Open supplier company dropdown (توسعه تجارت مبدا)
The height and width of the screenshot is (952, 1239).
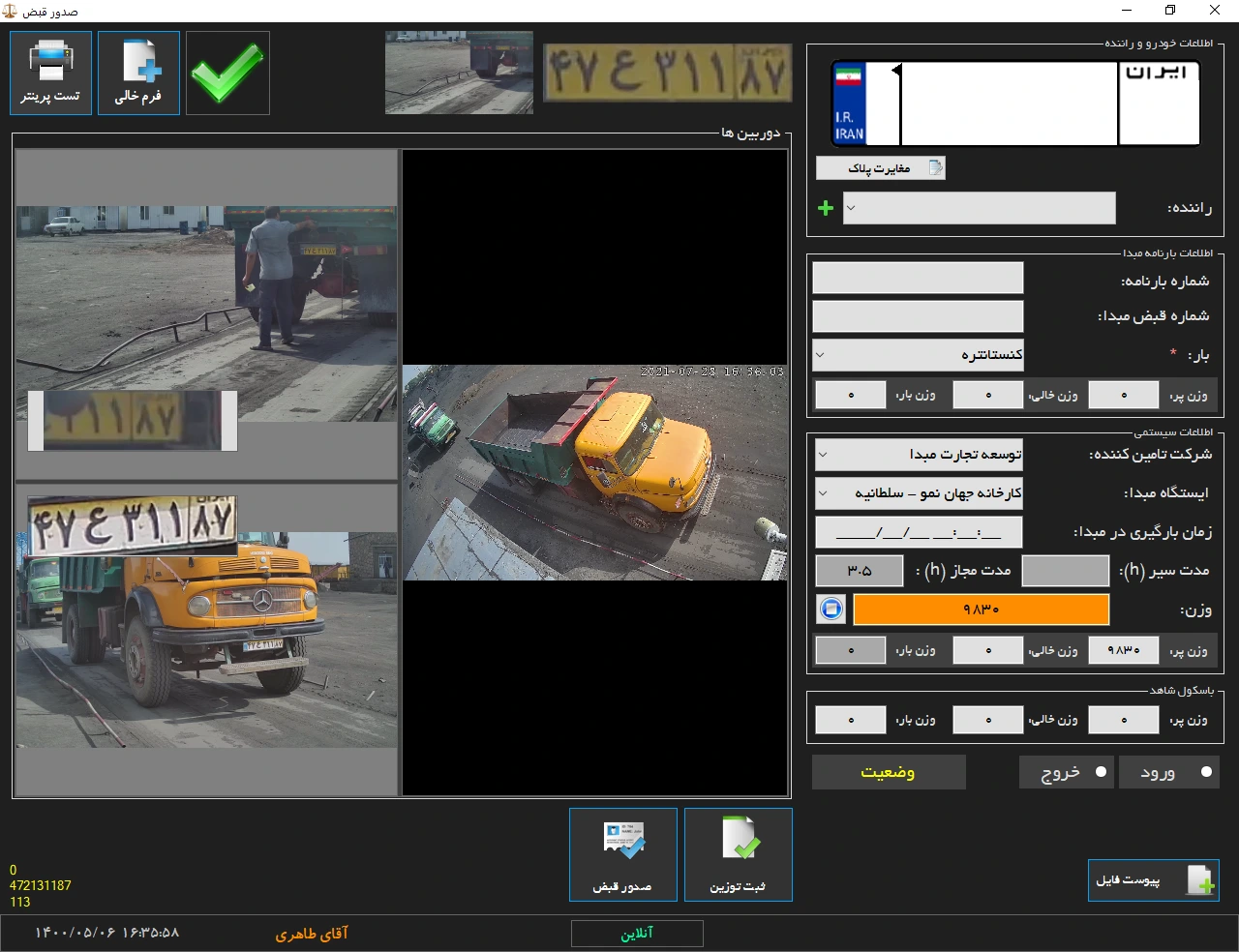click(x=919, y=454)
